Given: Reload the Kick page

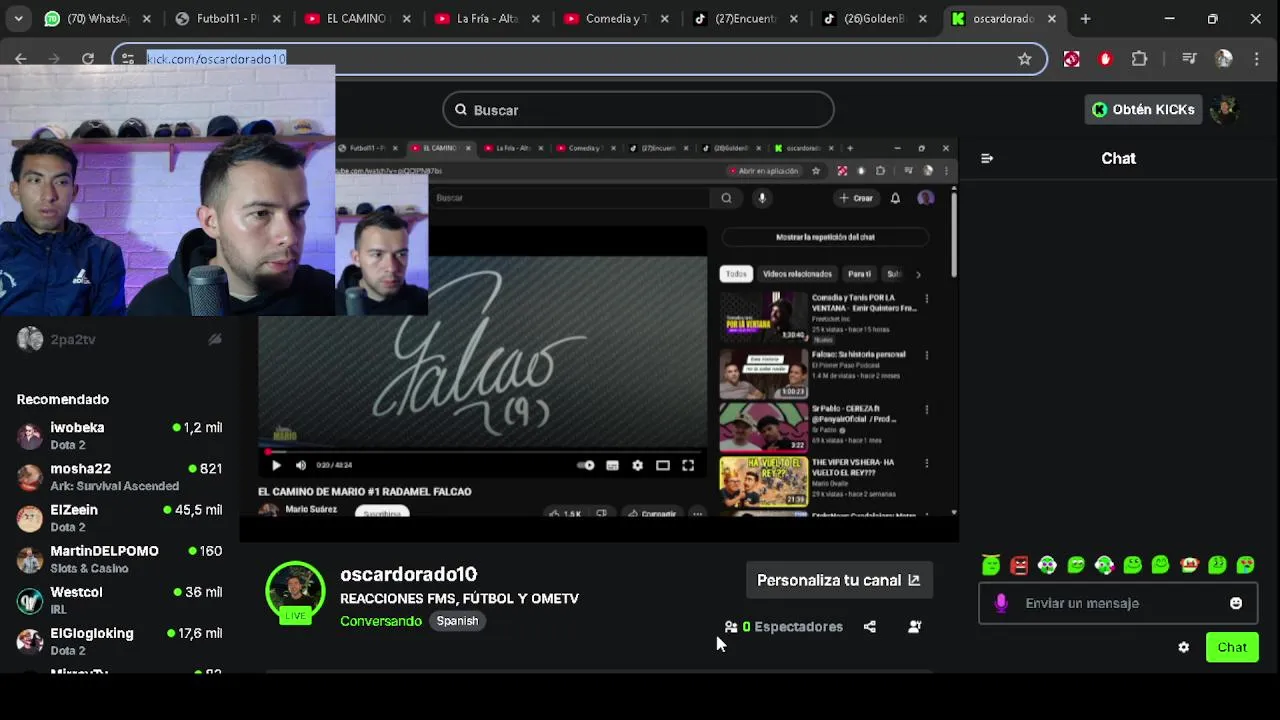Looking at the screenshot, I should click(x=88, y=59).
